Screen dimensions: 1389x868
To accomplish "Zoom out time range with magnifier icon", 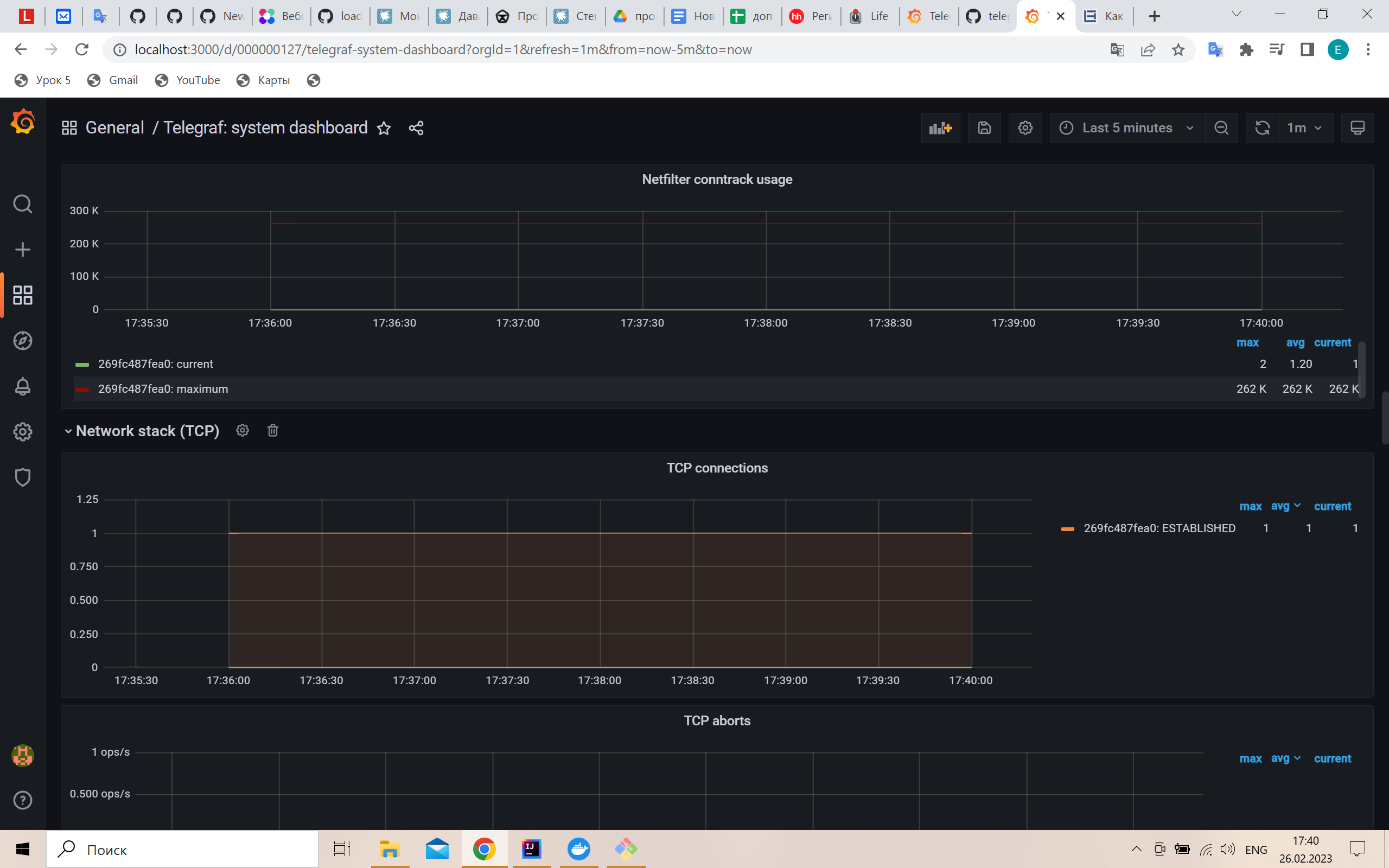I will (1221, 127).
